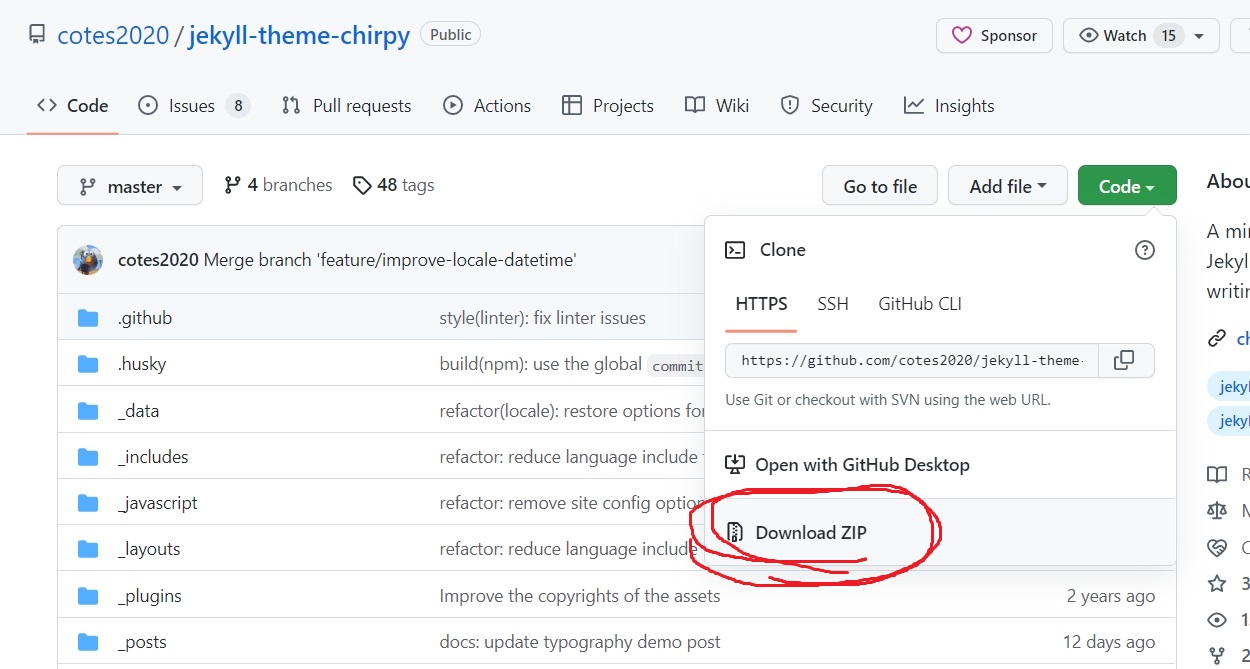Click the Clone help question mark icon
Screen dimensions: 1250x669
1145,250
